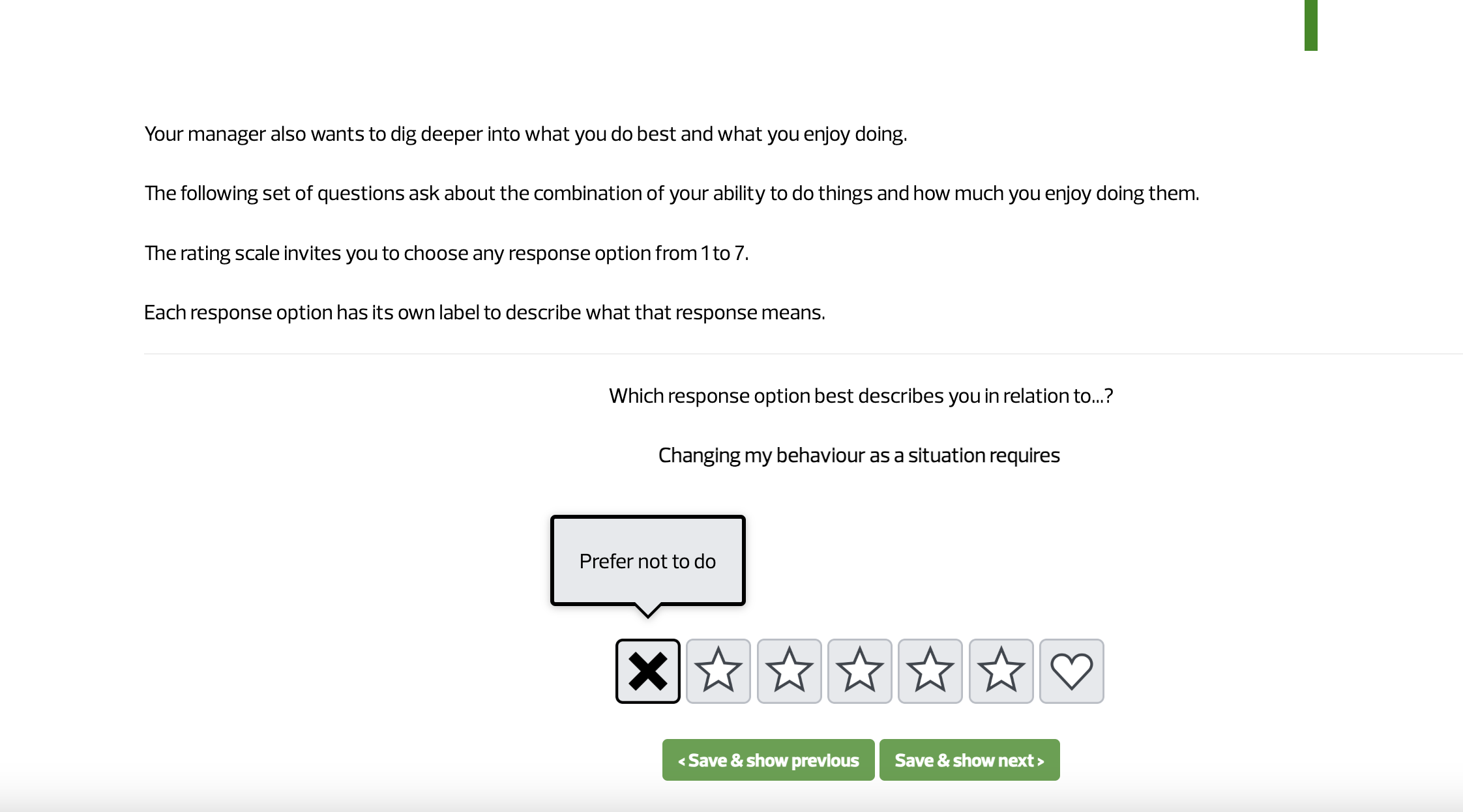Choose the second star rating option
The image size is (1463, 812).
(x=789, y=671)
